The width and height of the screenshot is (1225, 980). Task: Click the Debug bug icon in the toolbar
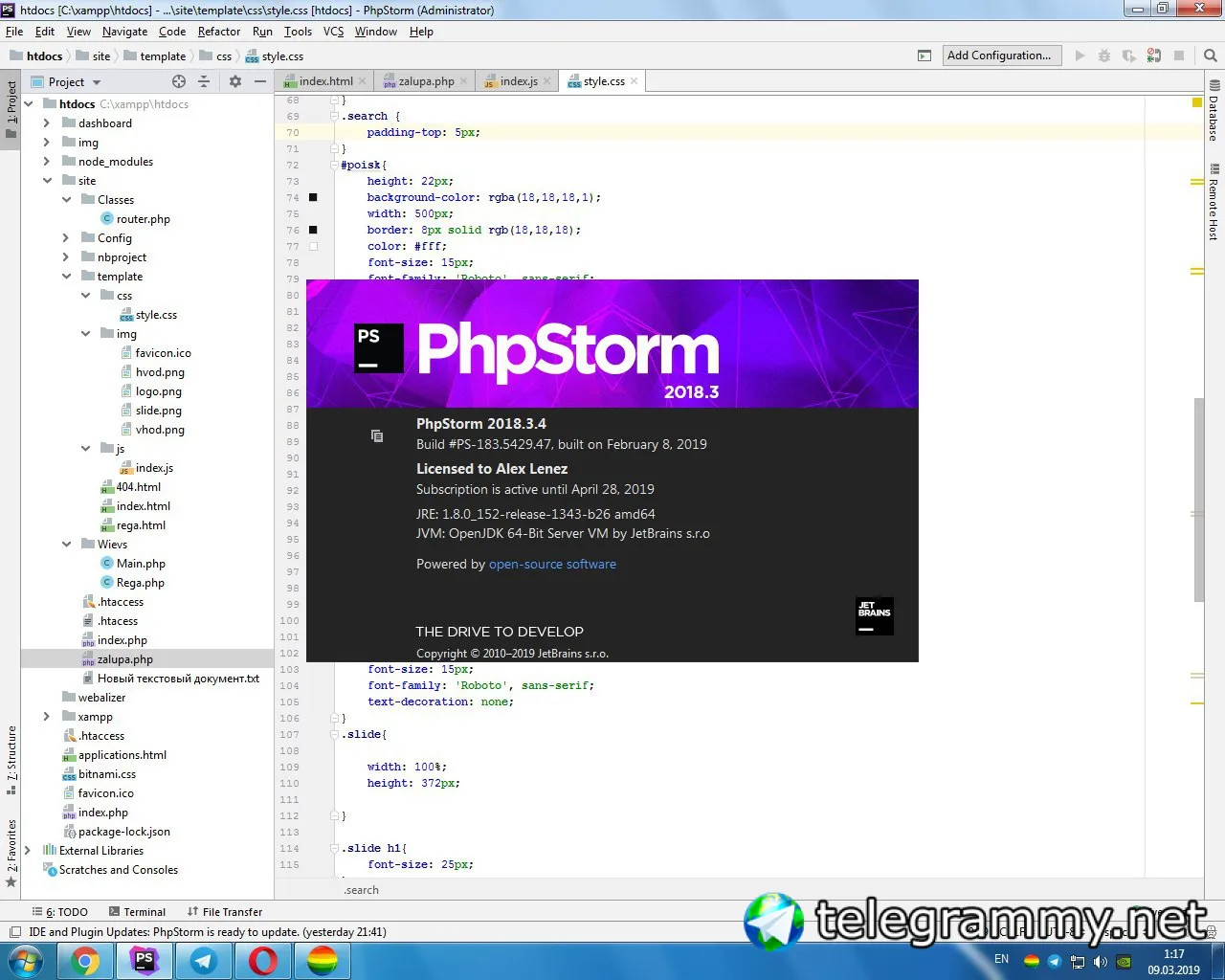click(1104, 56)
